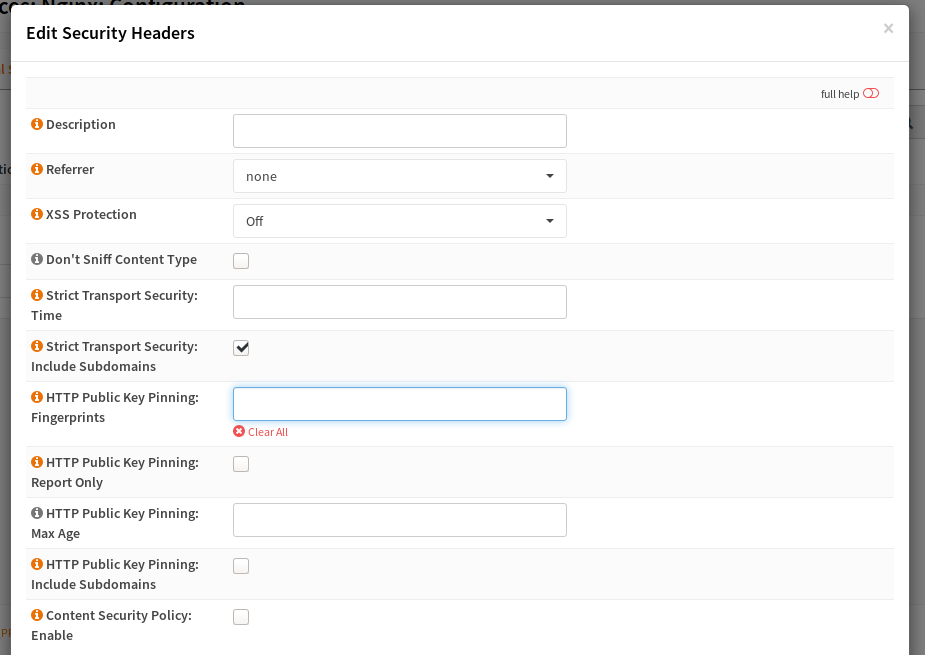
Task: Click the Content Security Policy: Enable info icon
Action: pyautogui.click(x=37, y=615)
